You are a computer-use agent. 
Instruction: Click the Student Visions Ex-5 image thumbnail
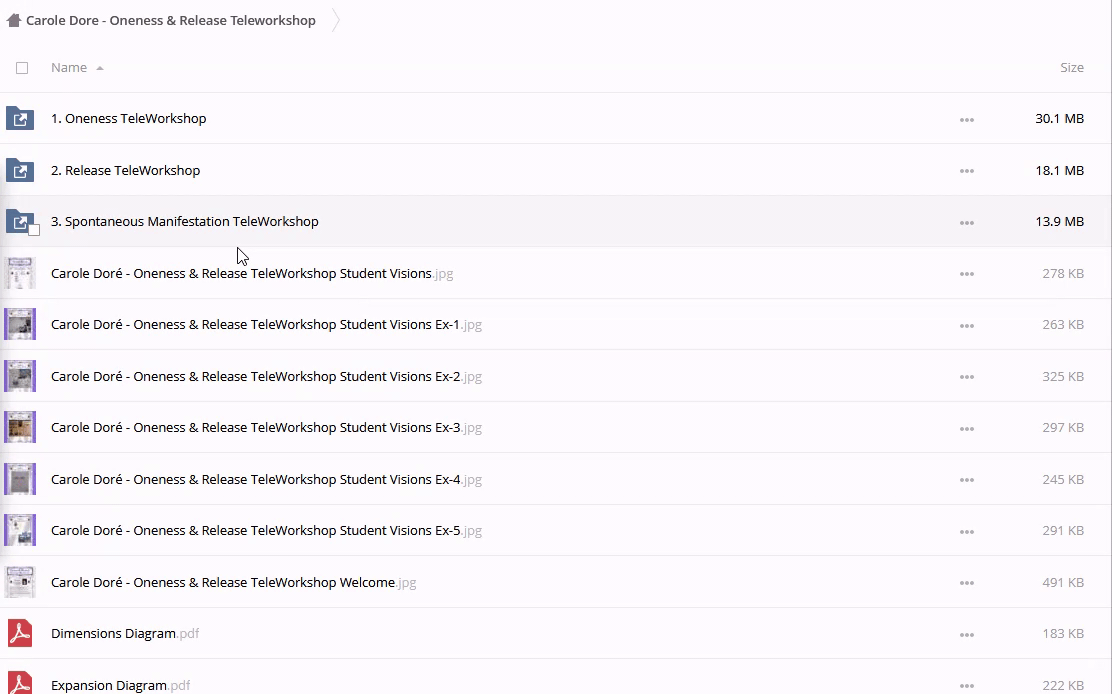tap(20, 530)
